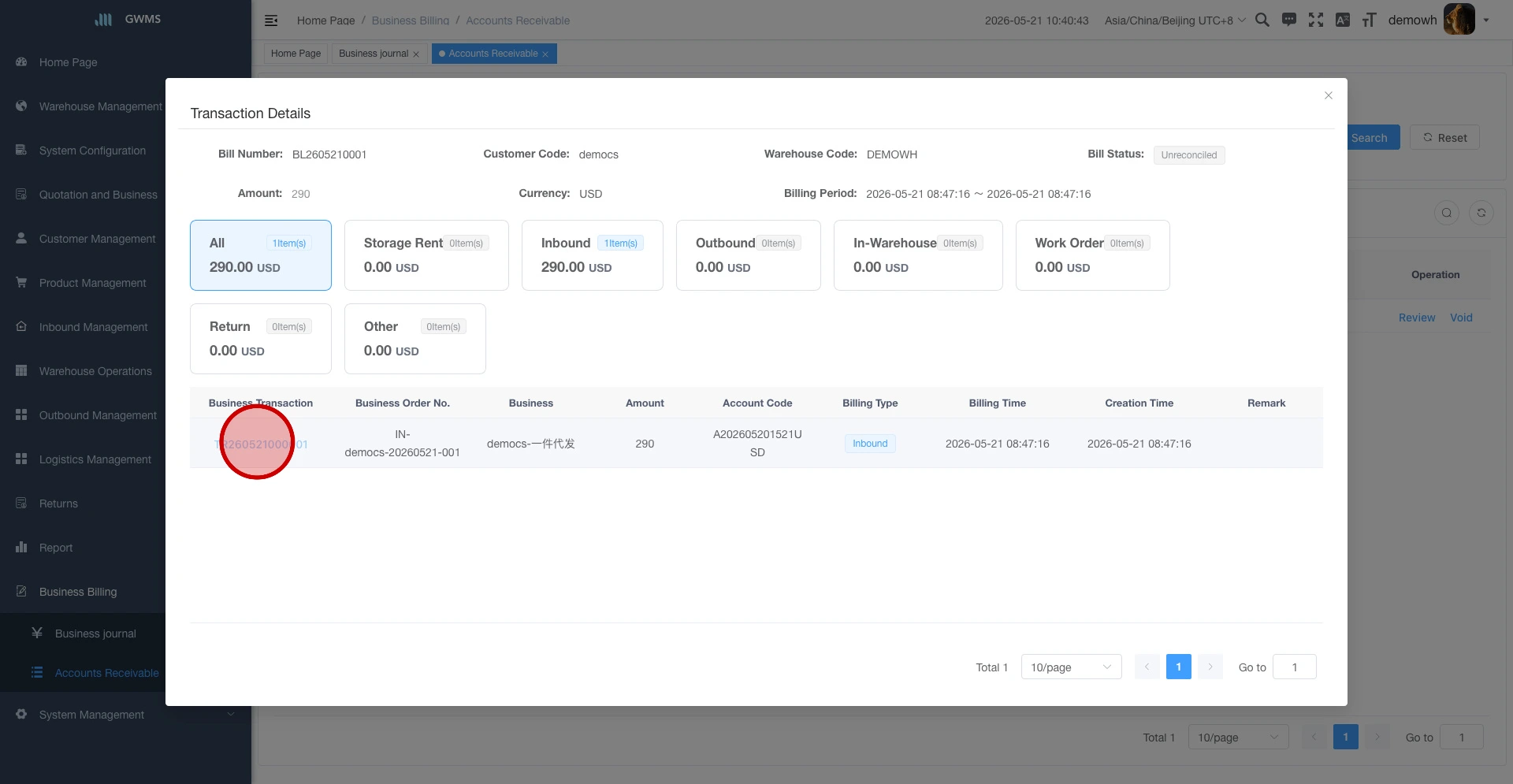Open Quotation and Business sidebar menu
1513x784 pixels.
tap(99, 195)
